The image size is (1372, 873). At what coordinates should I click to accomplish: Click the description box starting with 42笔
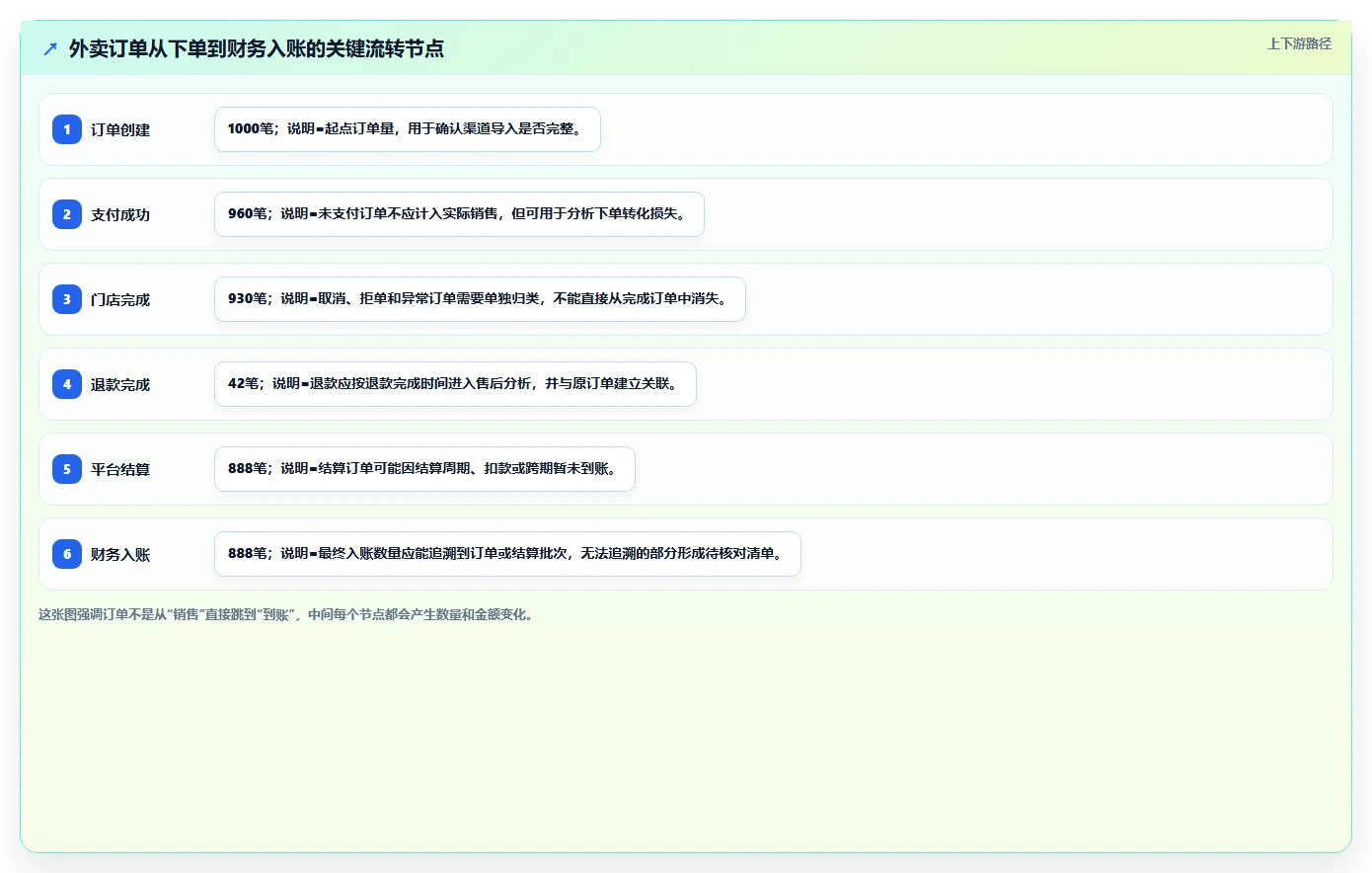click(455, 384)
